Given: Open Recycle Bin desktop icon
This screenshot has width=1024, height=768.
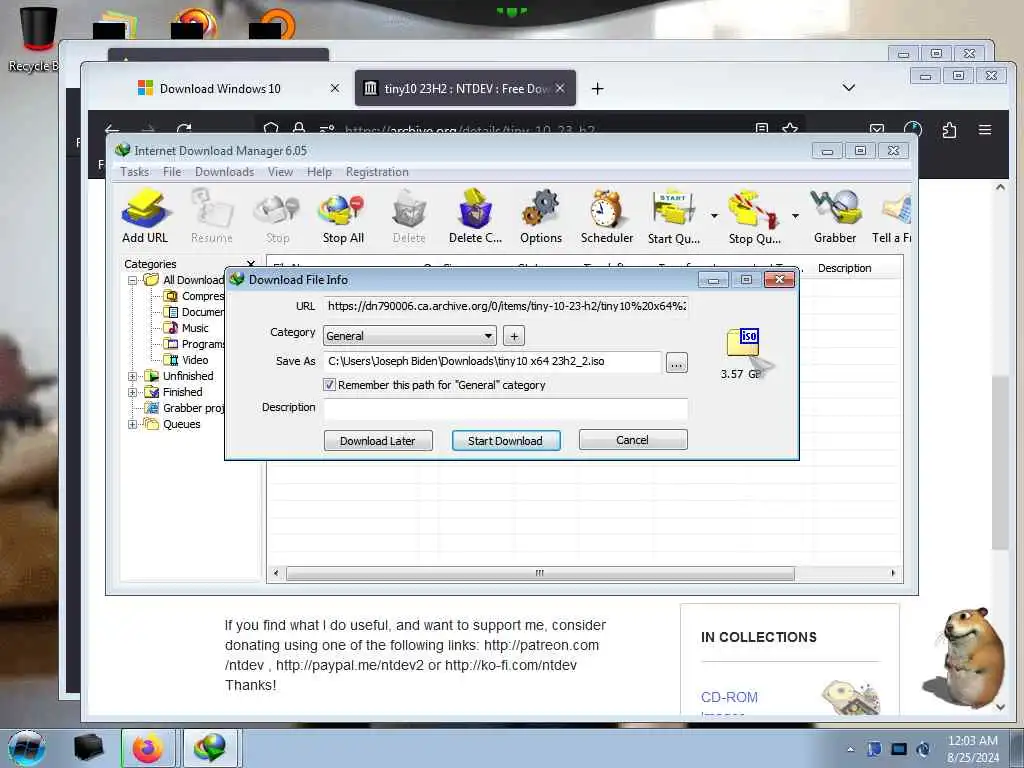Looking at the screenshot, I should point(36,39).
